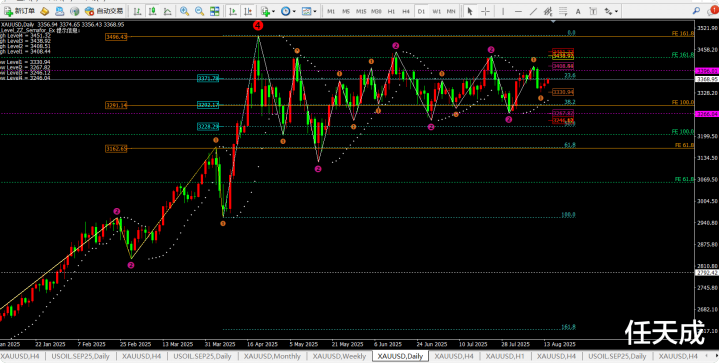Screen dimensions: 719x363
Task: Switch timeframe to MN
Action: [451, 11]
